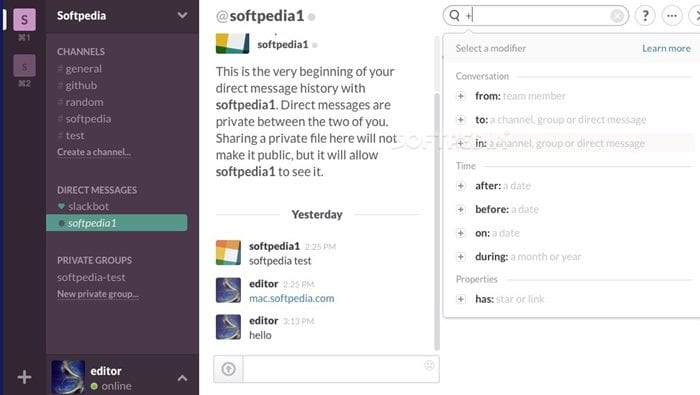Viewport: 700px width, 395px height.
Task: Click the plus beside 'after:' modifier
Action: tap(461, 186)
